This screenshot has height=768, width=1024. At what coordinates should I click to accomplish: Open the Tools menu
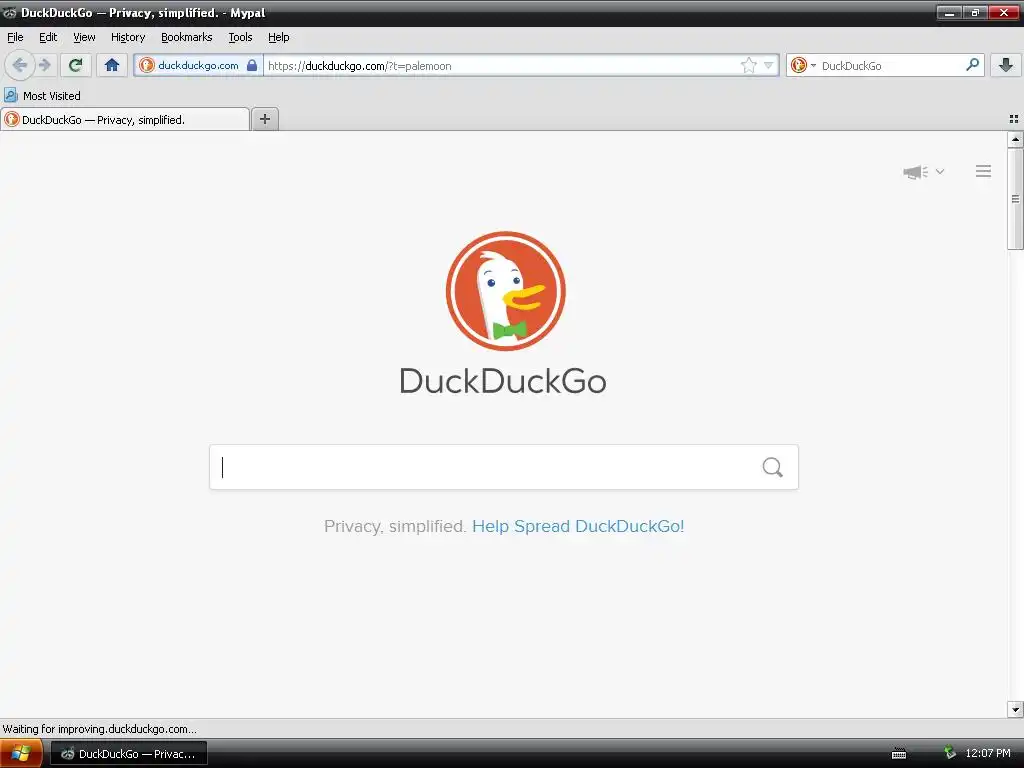240,37
